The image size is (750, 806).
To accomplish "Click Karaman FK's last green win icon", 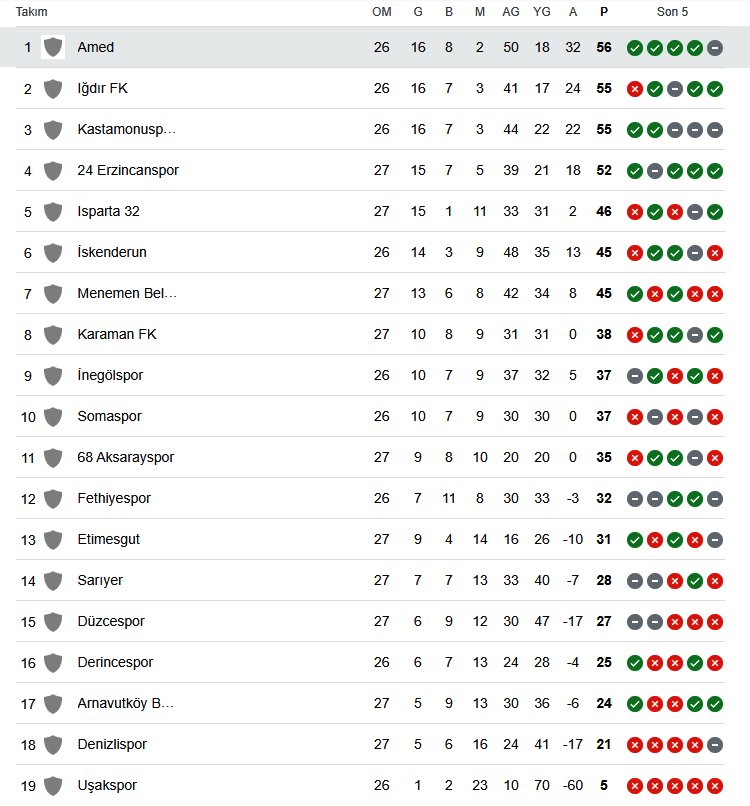I will [x=715, y=335].
